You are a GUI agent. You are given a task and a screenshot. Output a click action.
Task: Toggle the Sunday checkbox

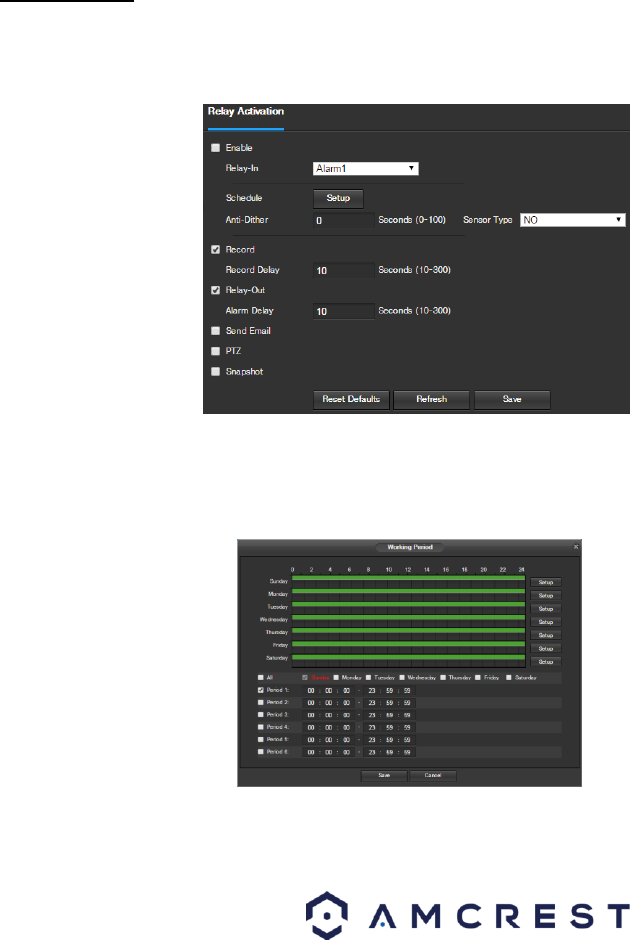(305, 678)
